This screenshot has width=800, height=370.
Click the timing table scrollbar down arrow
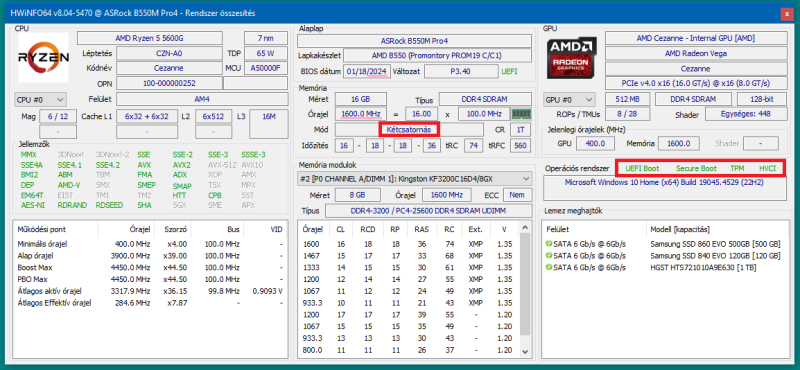[x=525, y=352]
